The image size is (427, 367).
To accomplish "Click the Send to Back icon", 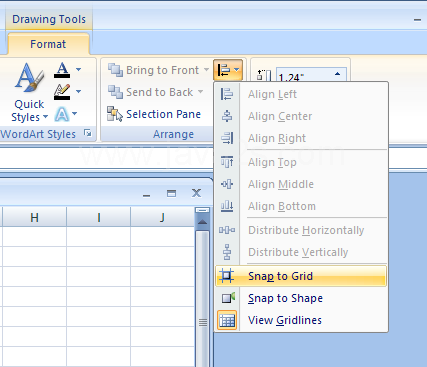I will click(115, 92).
